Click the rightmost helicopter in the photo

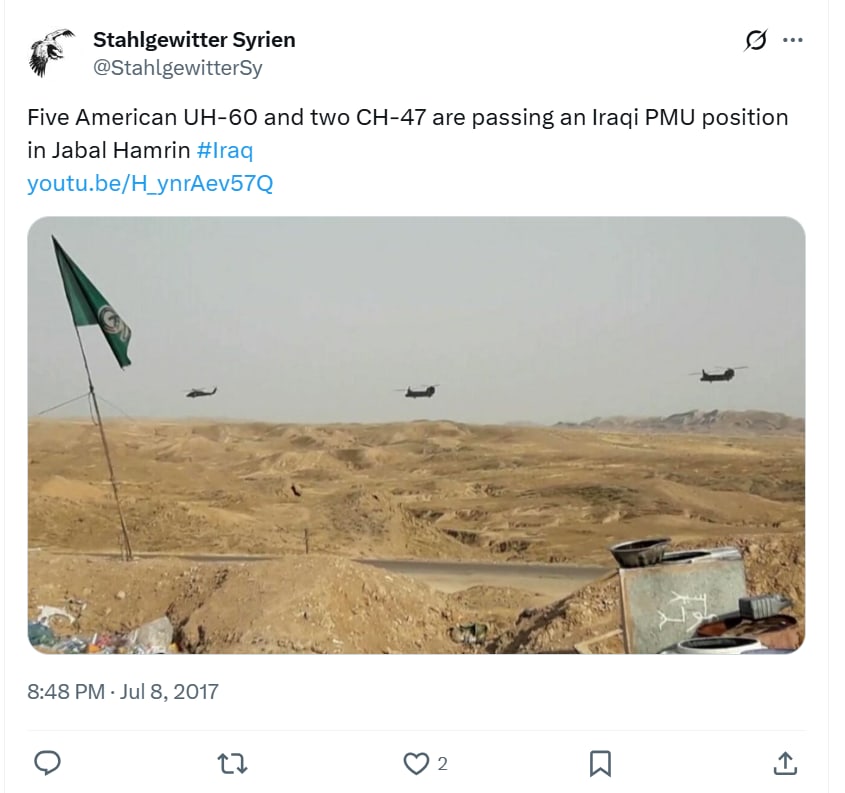(x=718, y=374)
